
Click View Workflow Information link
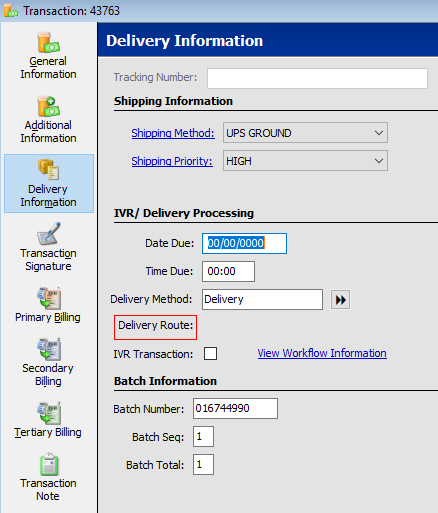322,353
